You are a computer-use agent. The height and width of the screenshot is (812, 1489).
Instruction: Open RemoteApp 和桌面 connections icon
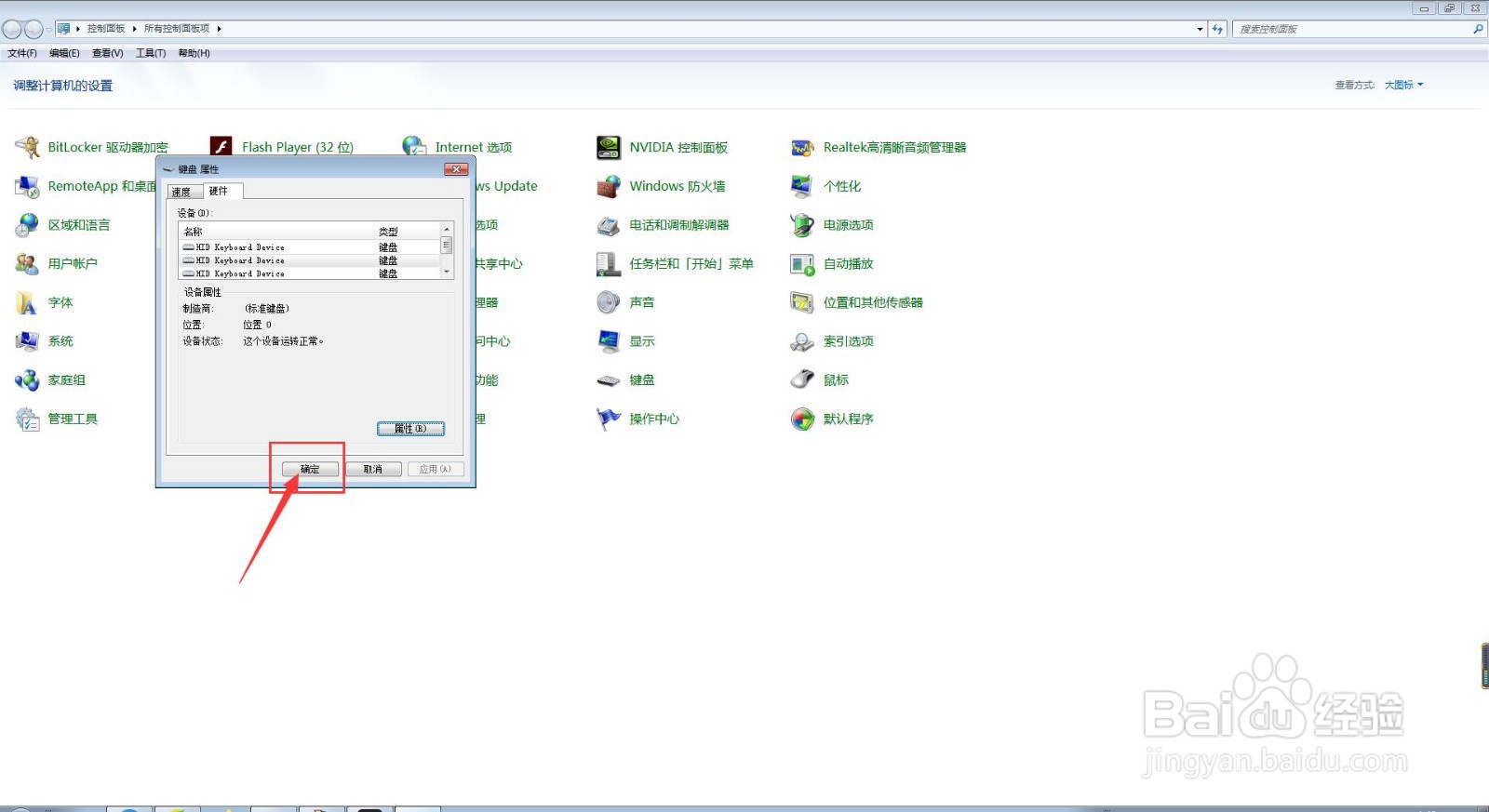pos(28,186)
